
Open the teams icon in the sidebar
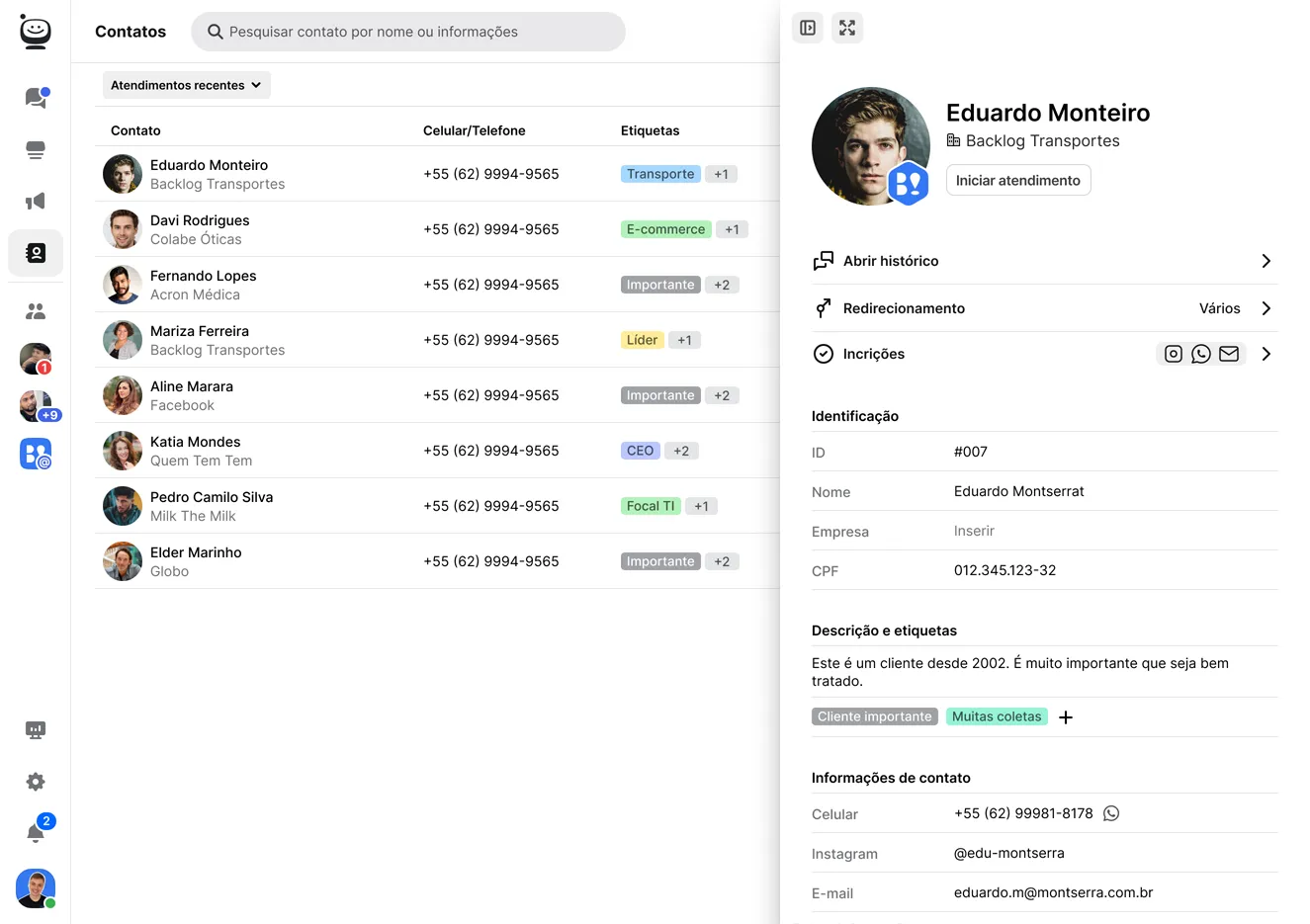point(36,311)
